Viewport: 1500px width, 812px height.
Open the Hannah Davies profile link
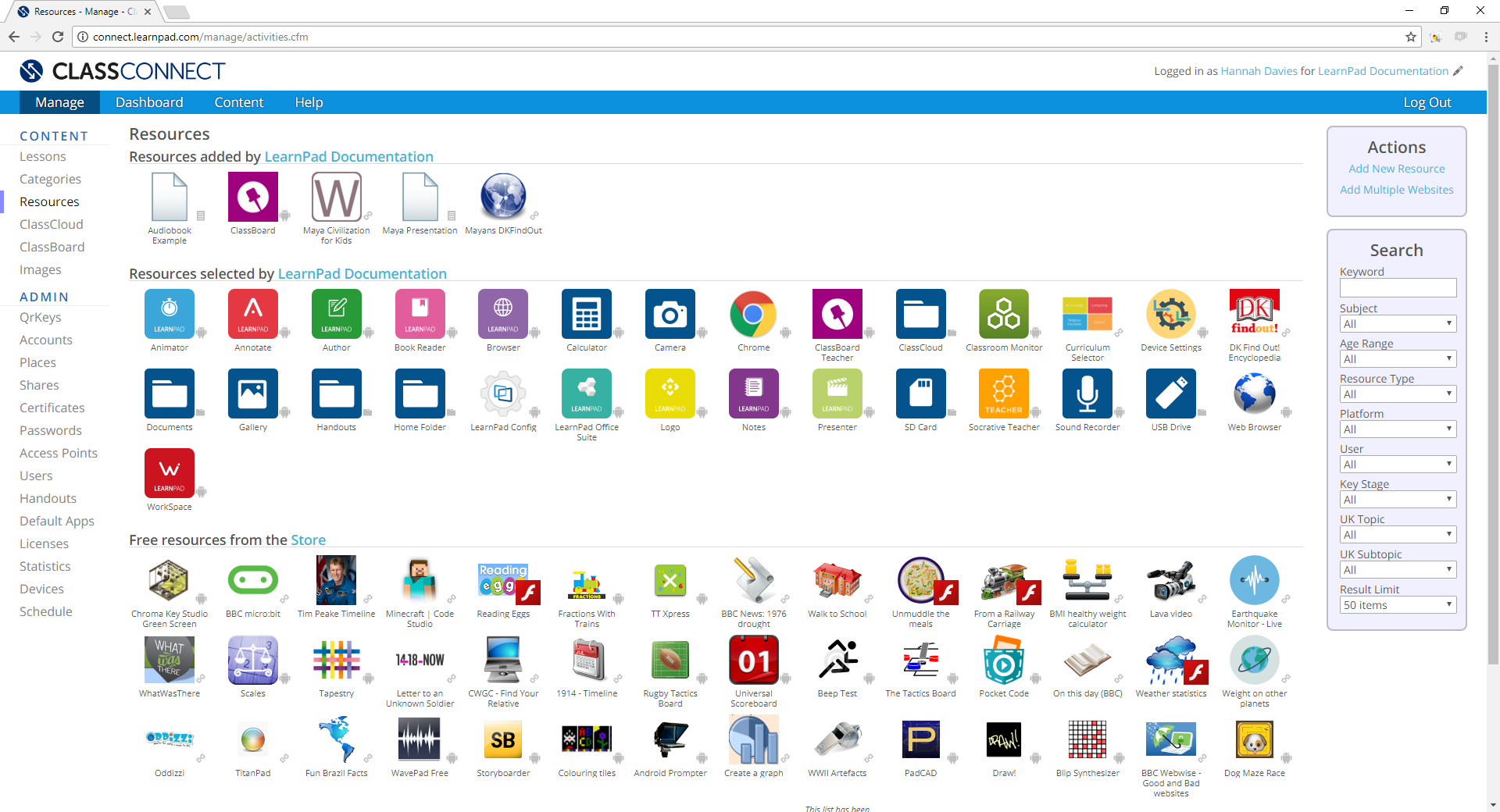[x=1259, y=71]
